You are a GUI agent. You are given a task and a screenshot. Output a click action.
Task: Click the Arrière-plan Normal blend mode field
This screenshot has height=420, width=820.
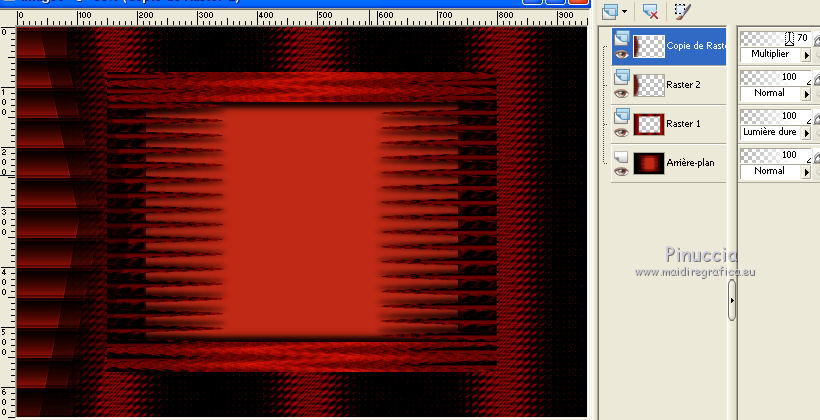tap(771, 171)
